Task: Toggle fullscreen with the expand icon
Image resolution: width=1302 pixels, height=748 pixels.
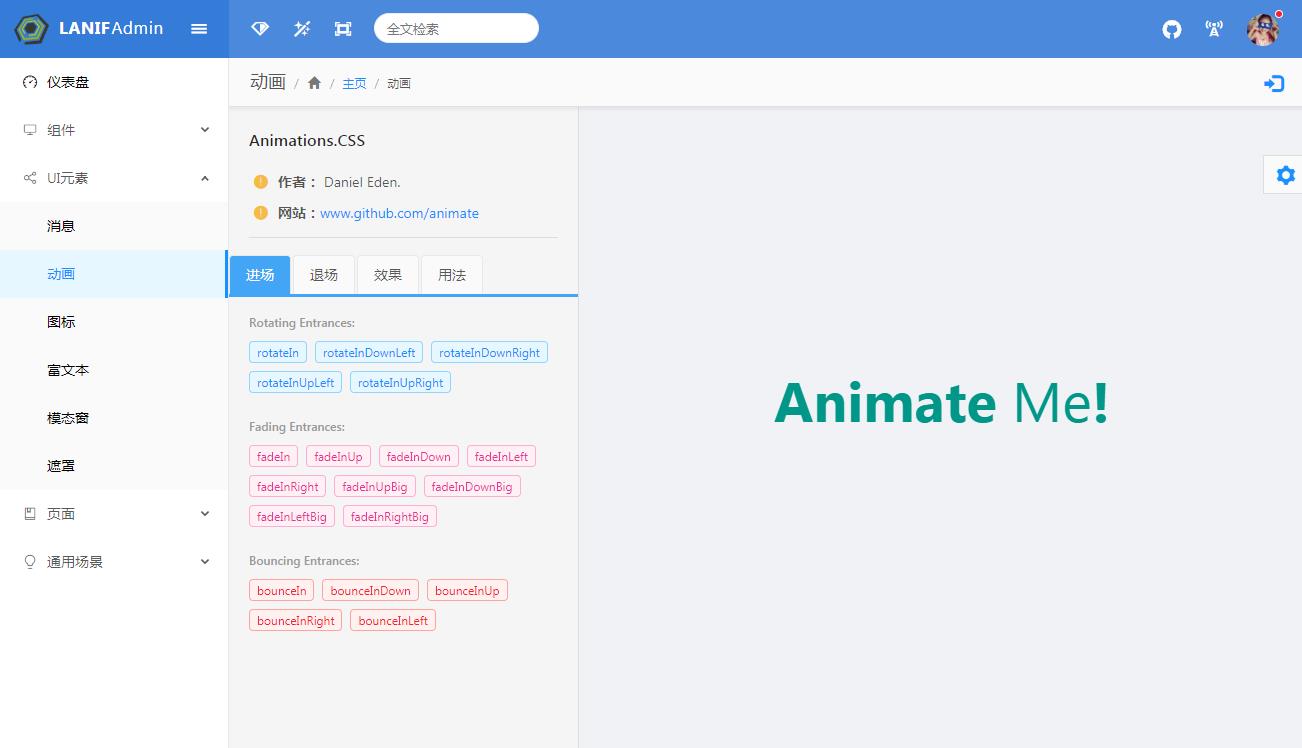Action: pos(343,29)
